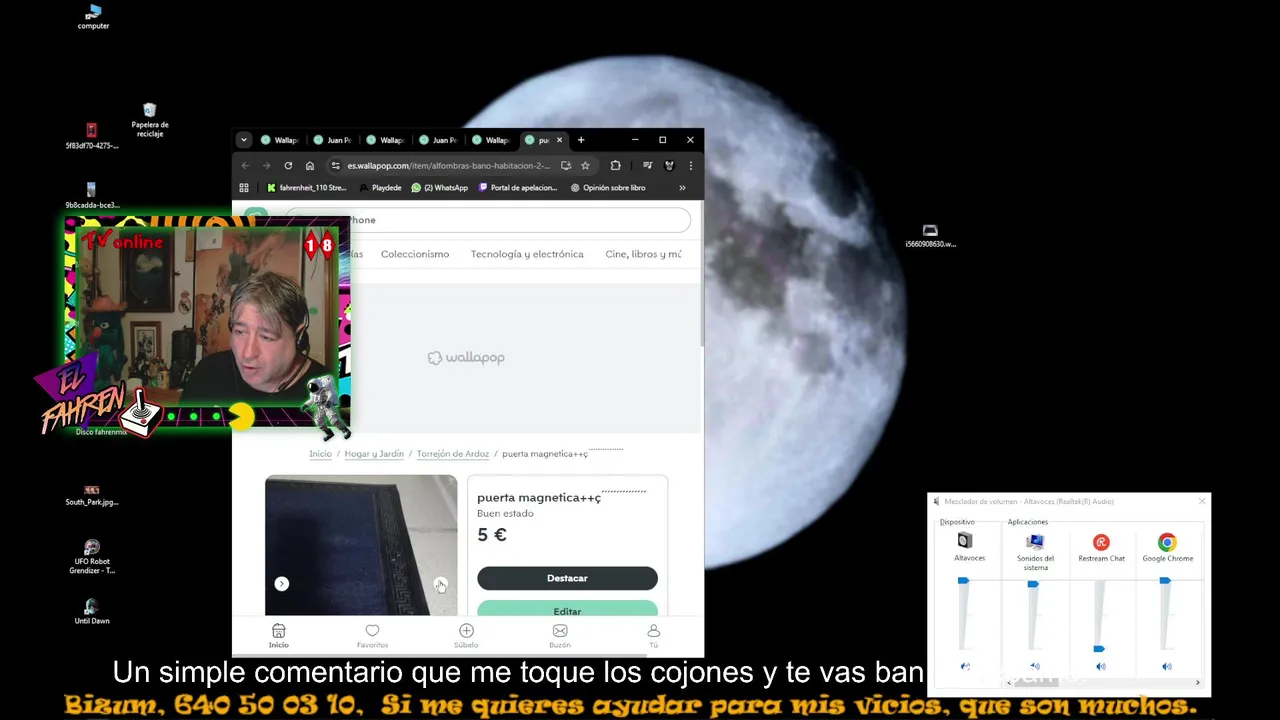Open Opinión sobre libro bookmark
The width and height of the screenshot is (1280, 720).
[608, 188]
